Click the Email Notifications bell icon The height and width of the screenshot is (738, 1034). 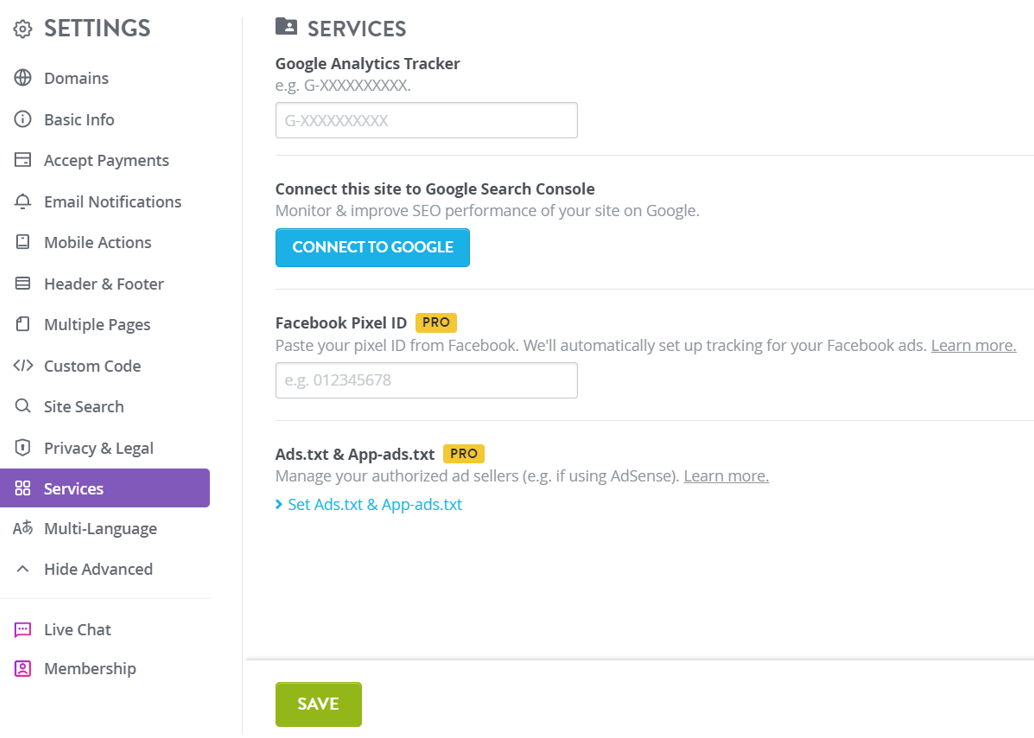point(23,201)
